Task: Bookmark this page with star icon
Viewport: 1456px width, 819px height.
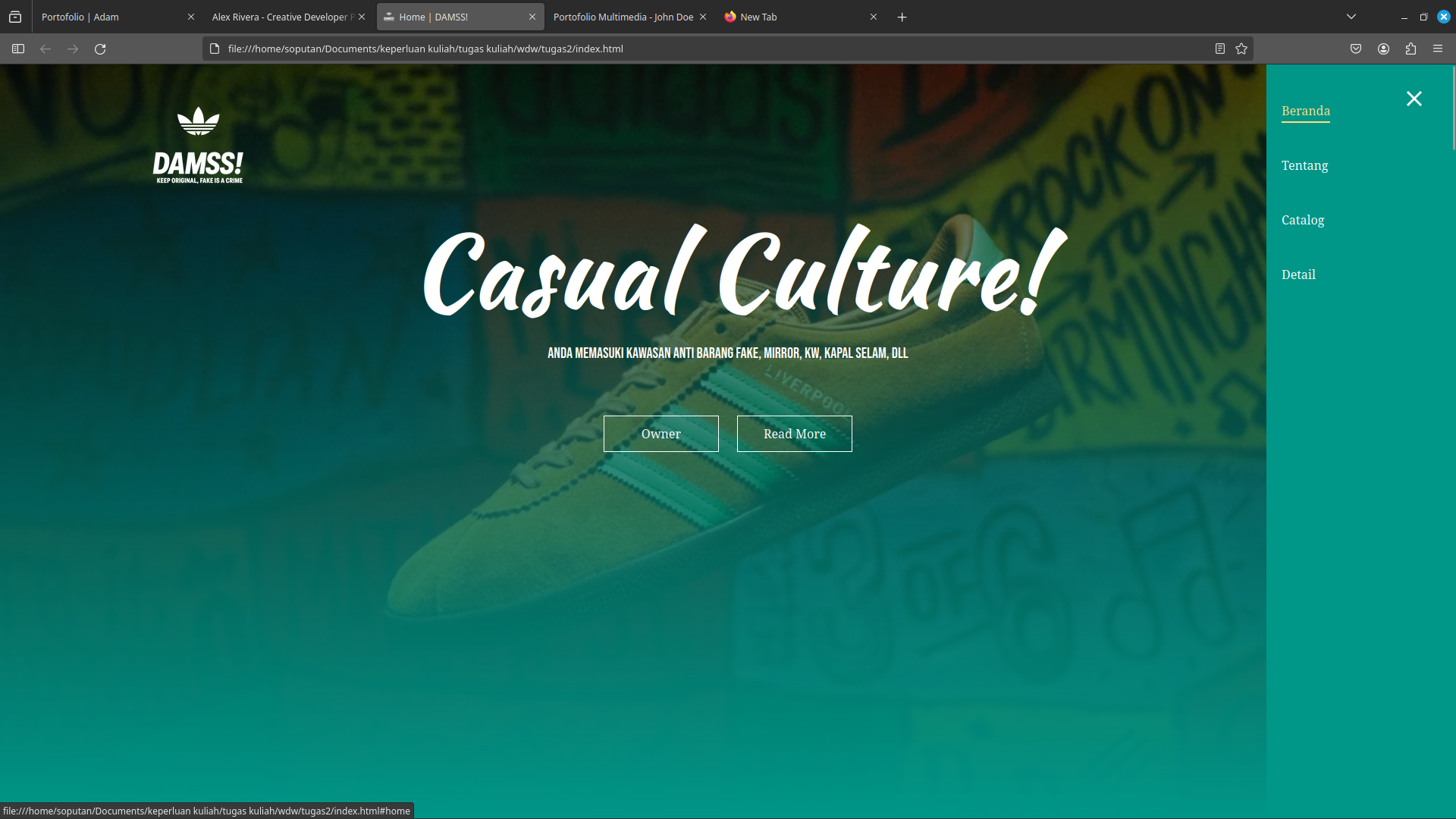Action: tap(1241, 49)
